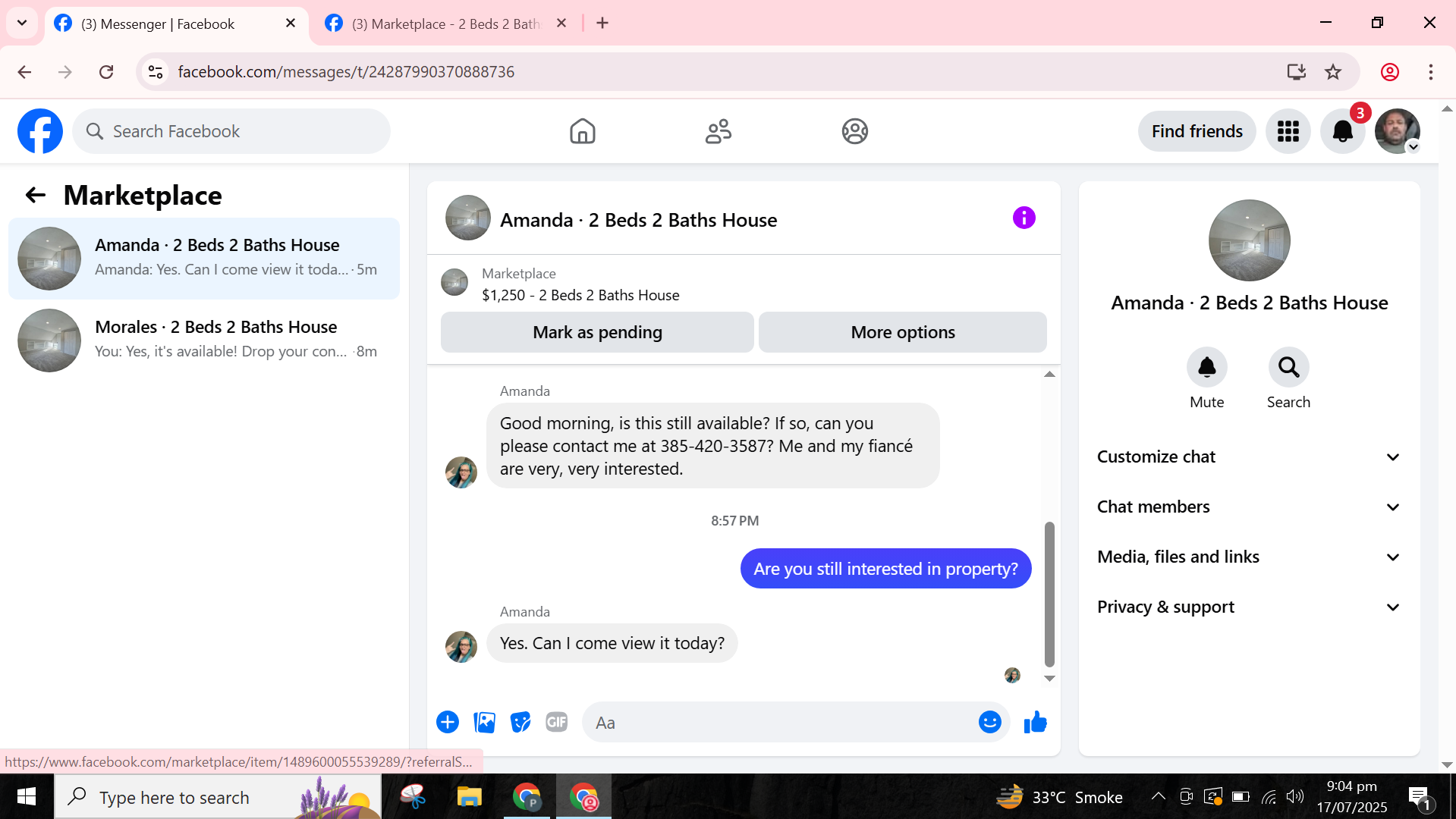Open the Facebook menu grid icon
The height and width of the screenshot is (819, 1456).
click(1288, 131)
